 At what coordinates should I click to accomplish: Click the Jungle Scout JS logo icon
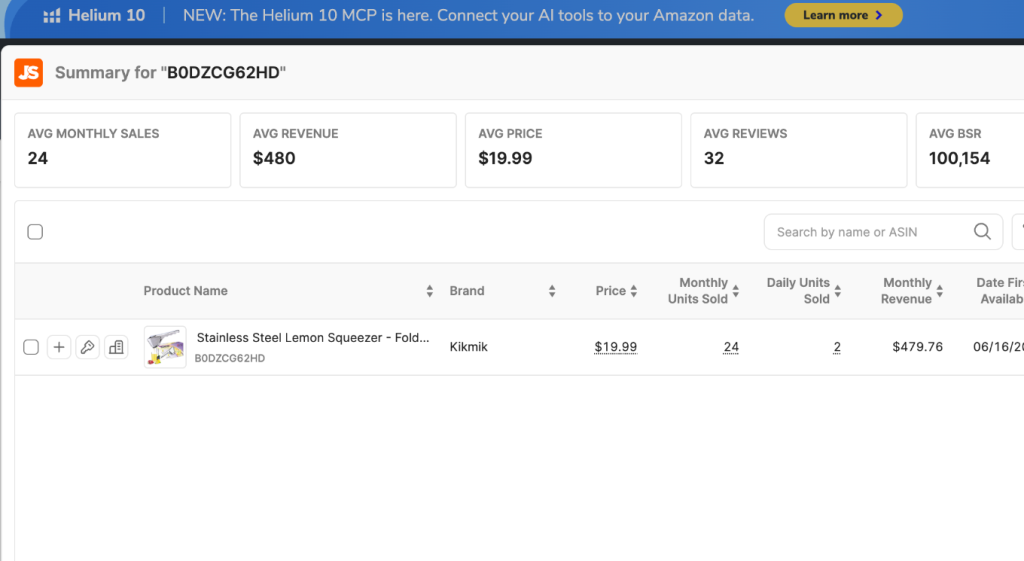pos(29,72)
